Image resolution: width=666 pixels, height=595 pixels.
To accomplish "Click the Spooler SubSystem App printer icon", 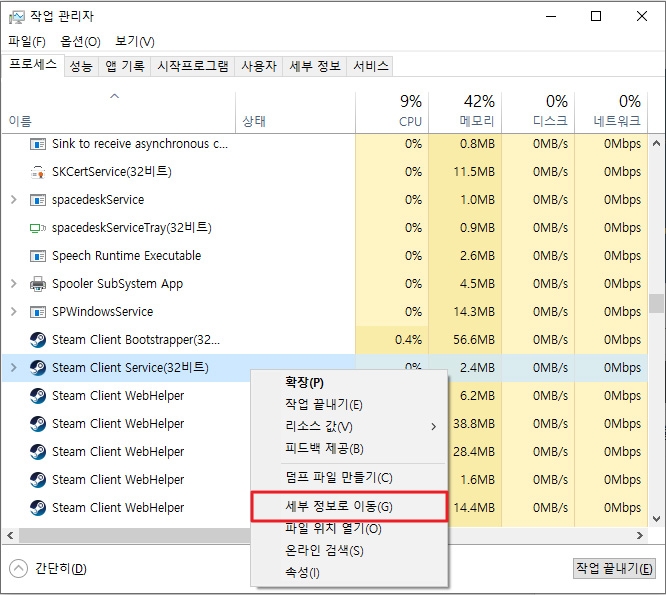I will pyautogui.click(x=38, y=284).
